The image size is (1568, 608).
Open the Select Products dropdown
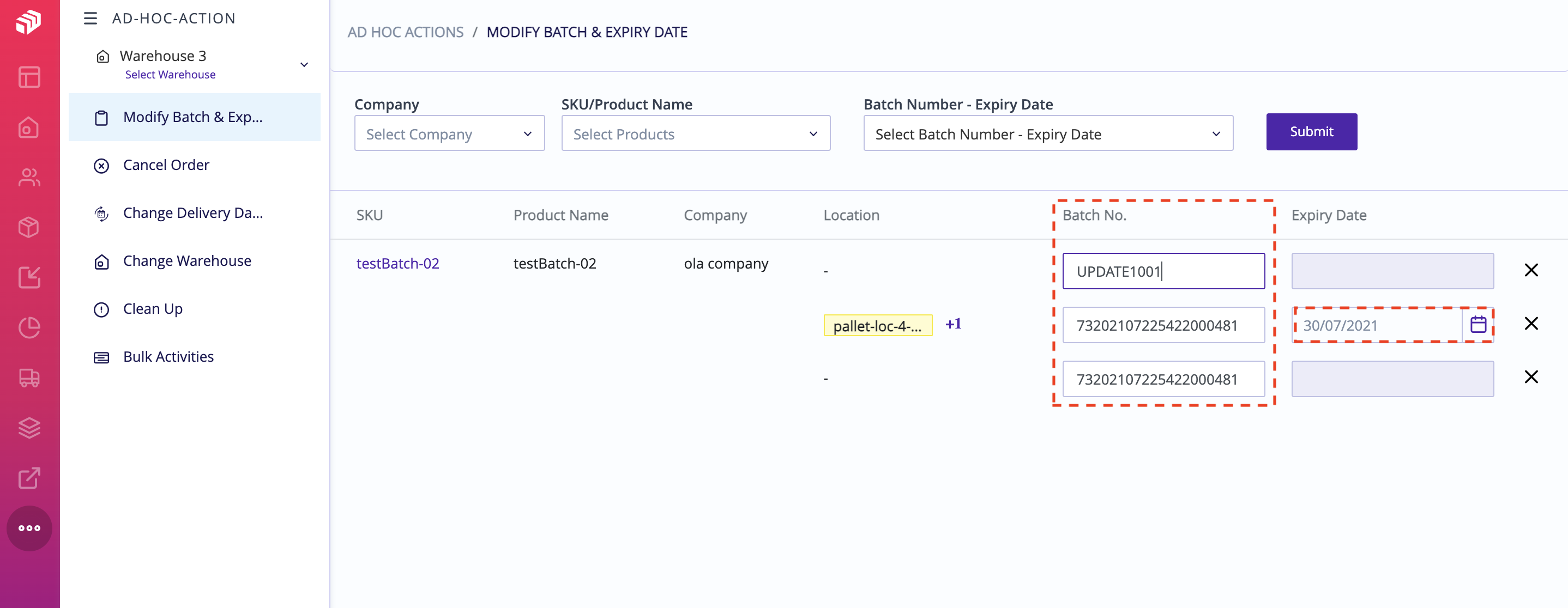696,133
